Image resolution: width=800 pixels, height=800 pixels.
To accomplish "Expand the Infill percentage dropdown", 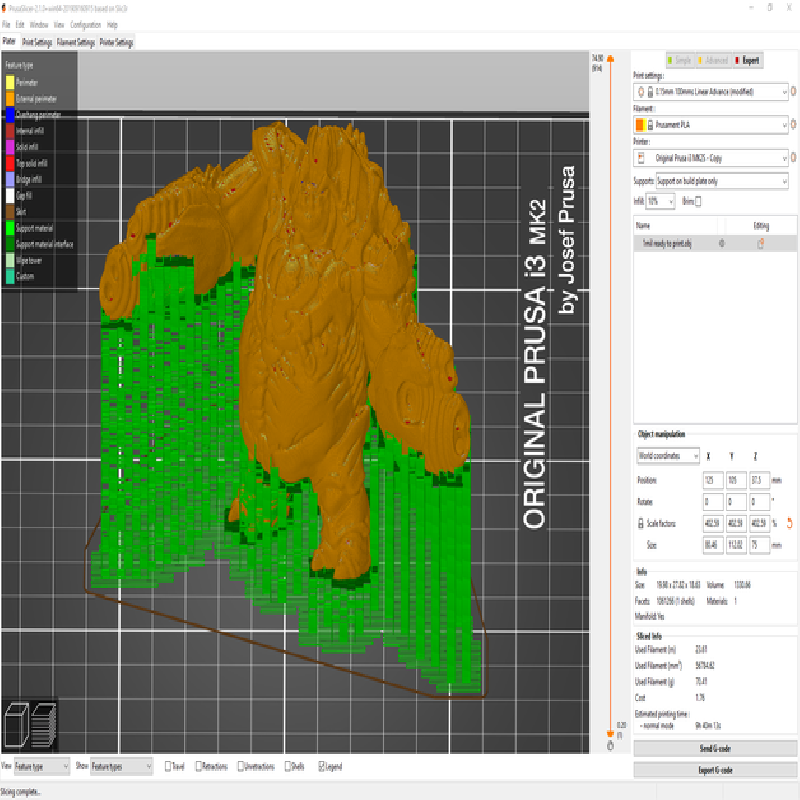I will click(x=661, y=202).
